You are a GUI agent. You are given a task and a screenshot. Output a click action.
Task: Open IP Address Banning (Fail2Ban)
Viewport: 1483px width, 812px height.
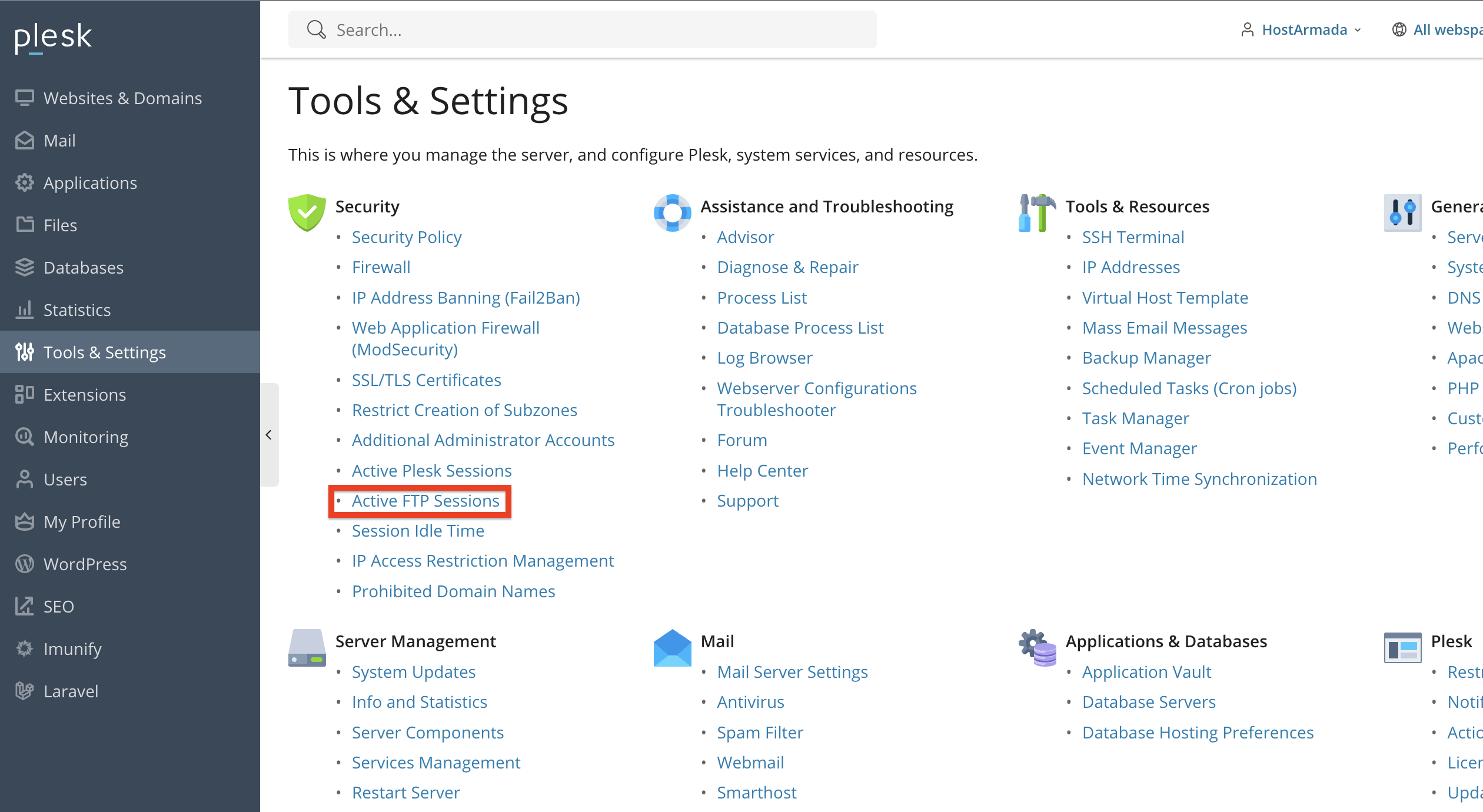[465, 298]
